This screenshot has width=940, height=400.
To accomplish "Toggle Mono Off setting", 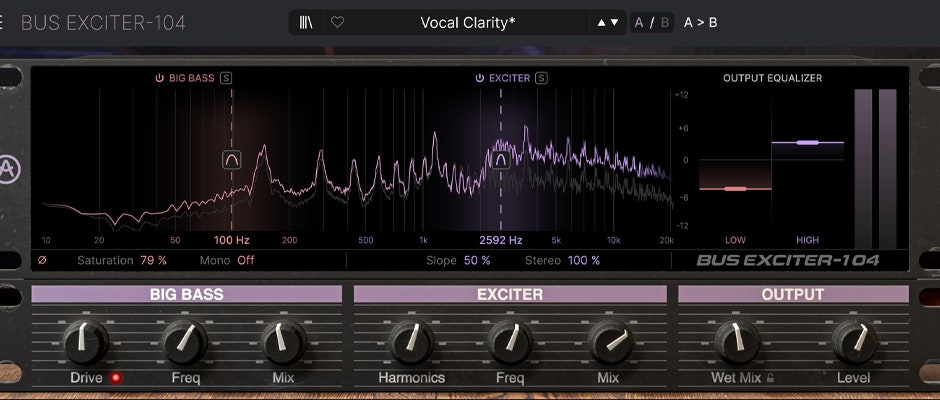I will pos(245,260).
